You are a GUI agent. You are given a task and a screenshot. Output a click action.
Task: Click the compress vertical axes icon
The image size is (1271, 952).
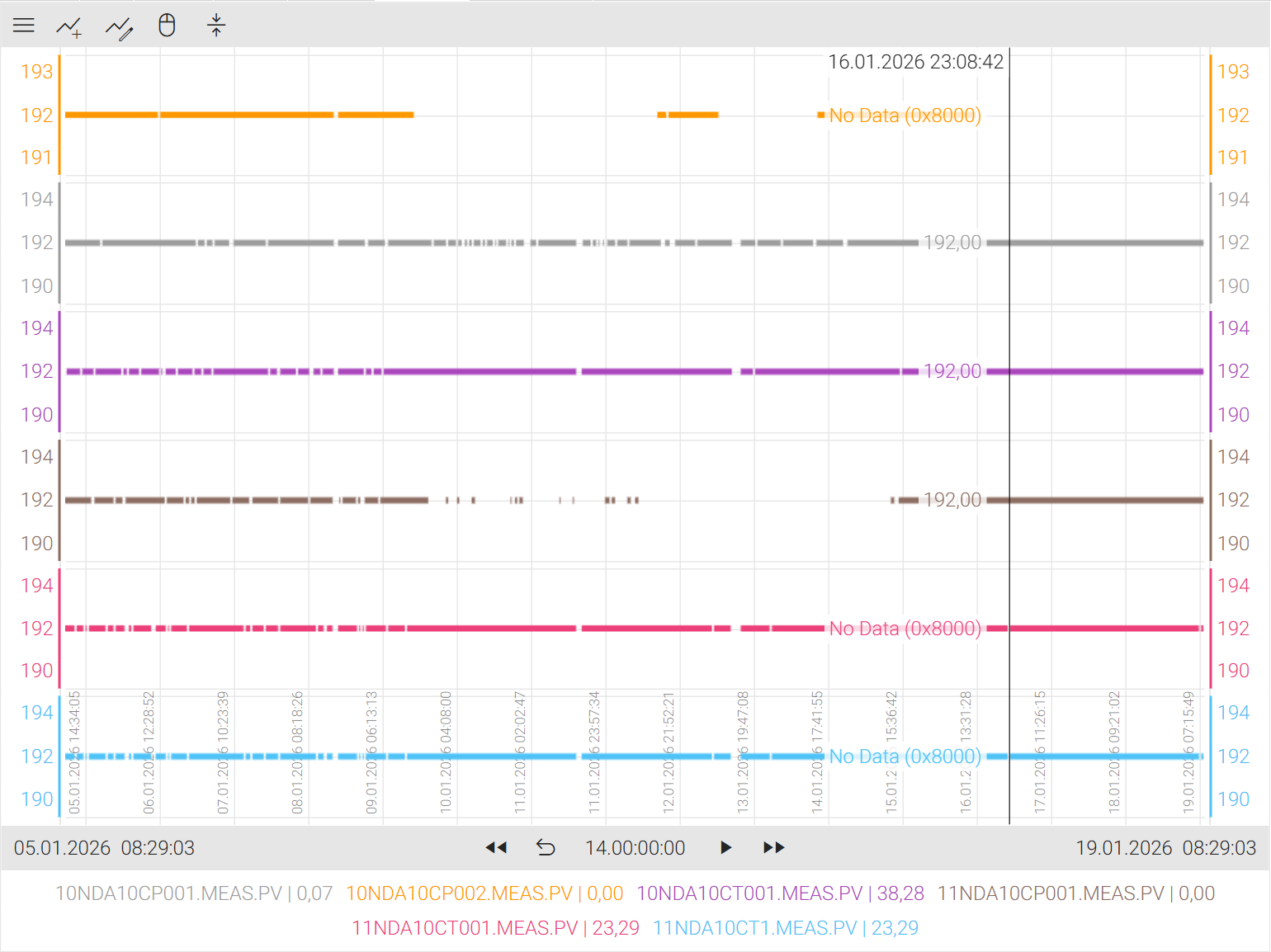[x=216, y=26]
